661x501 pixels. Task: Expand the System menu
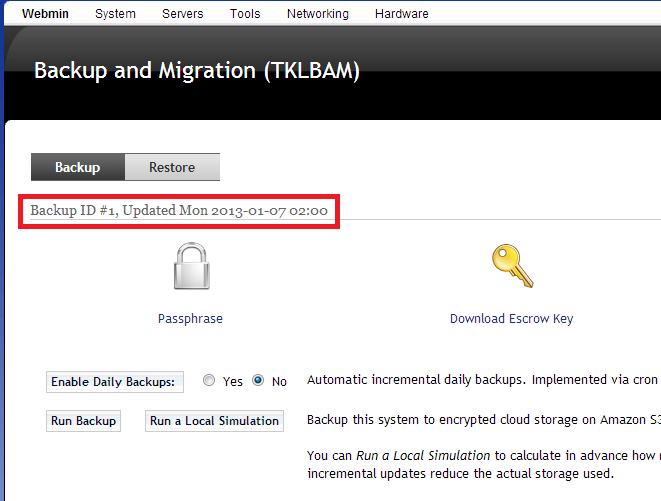pyautogui.click(x=116, y=14)
